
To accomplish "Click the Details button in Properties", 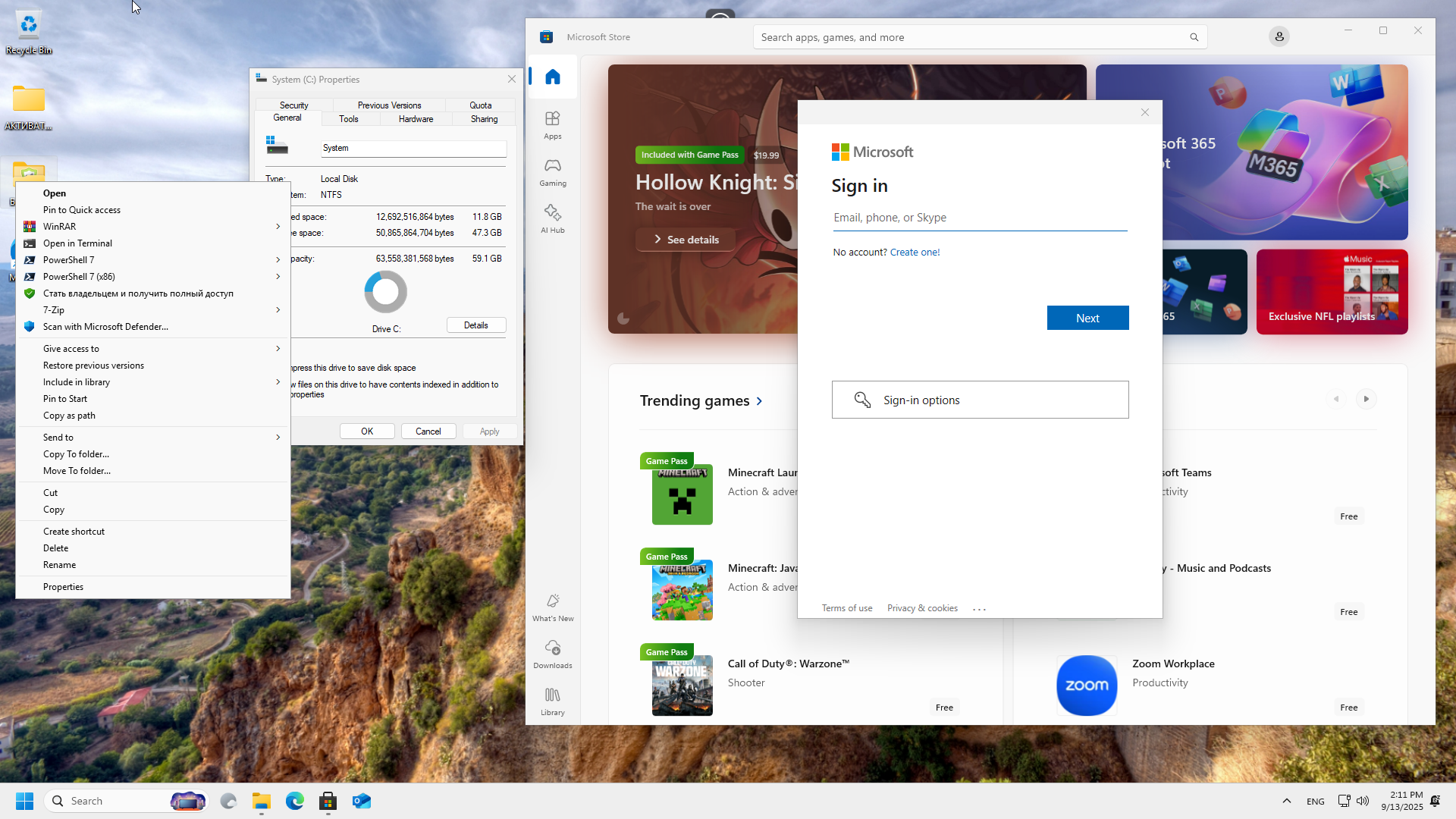I will pos(476,325).
